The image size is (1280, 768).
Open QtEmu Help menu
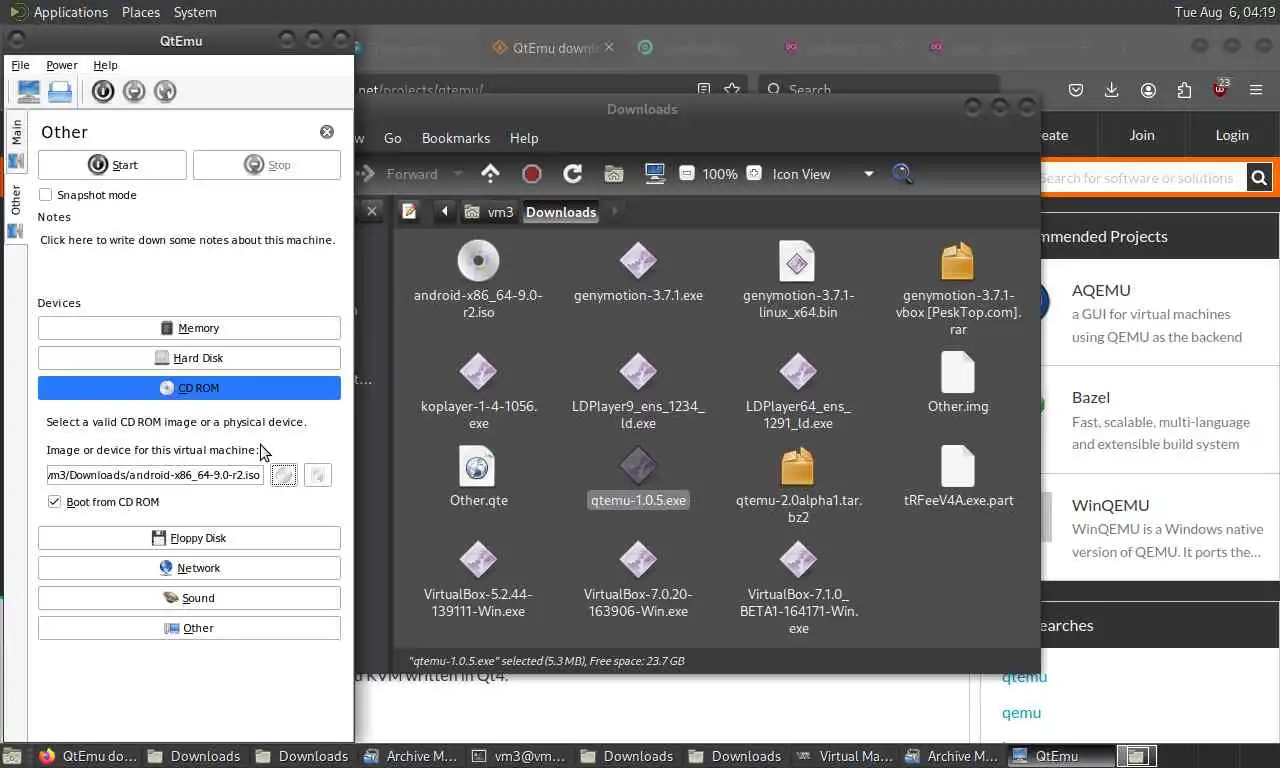tap(105, 65)
